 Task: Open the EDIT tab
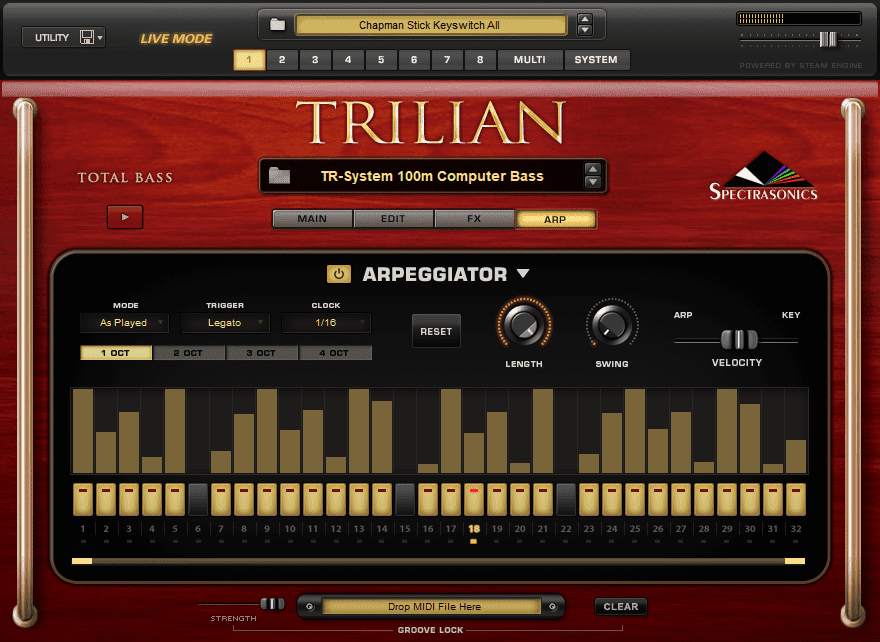(x=393, y=219)
